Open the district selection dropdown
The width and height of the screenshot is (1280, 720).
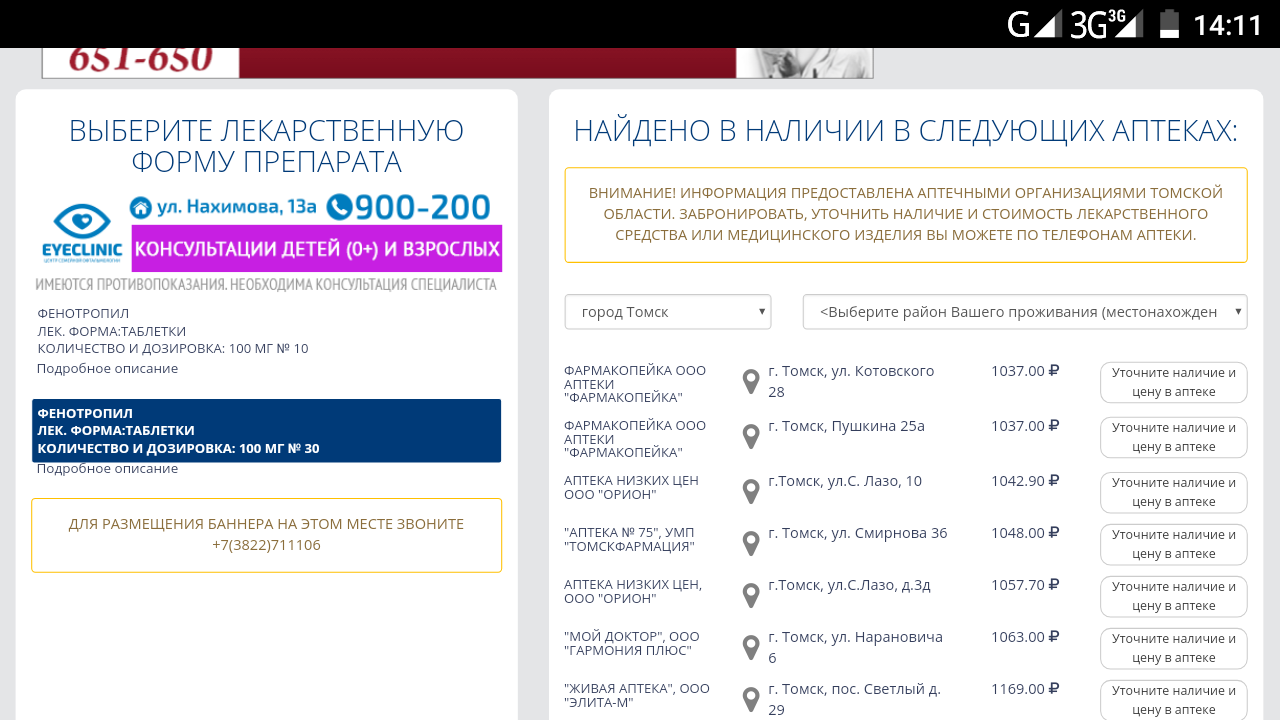pyautogui.click(x=1025, y=312)
